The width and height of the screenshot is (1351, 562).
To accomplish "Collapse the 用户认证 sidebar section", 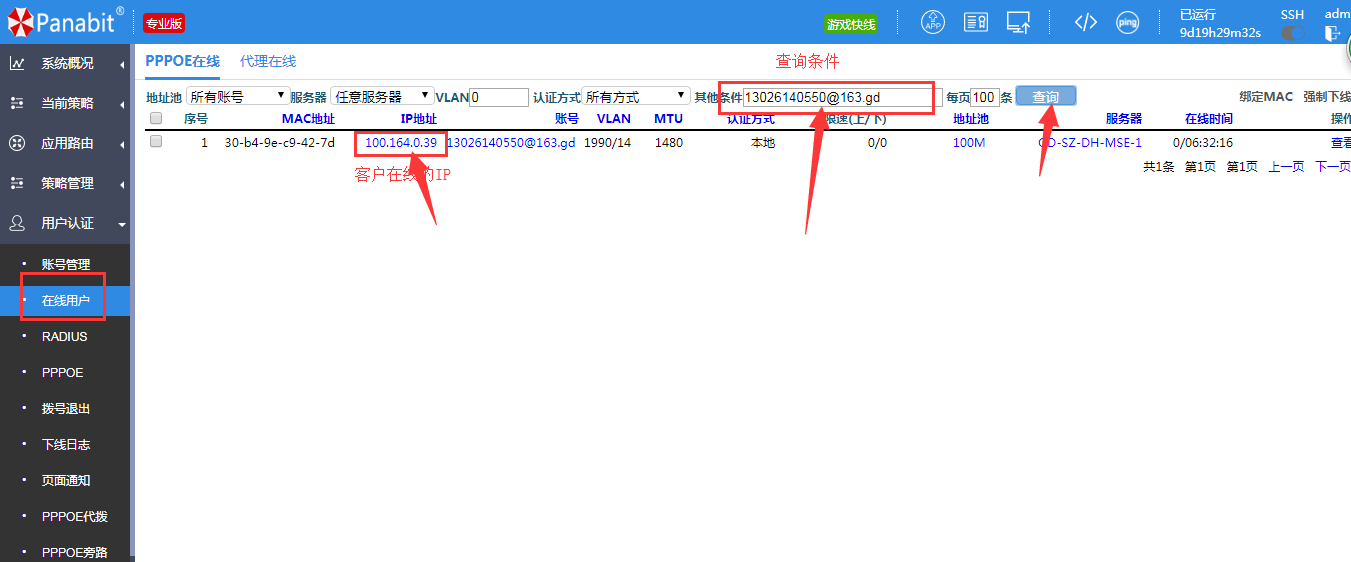I will (x=66, y=223).
